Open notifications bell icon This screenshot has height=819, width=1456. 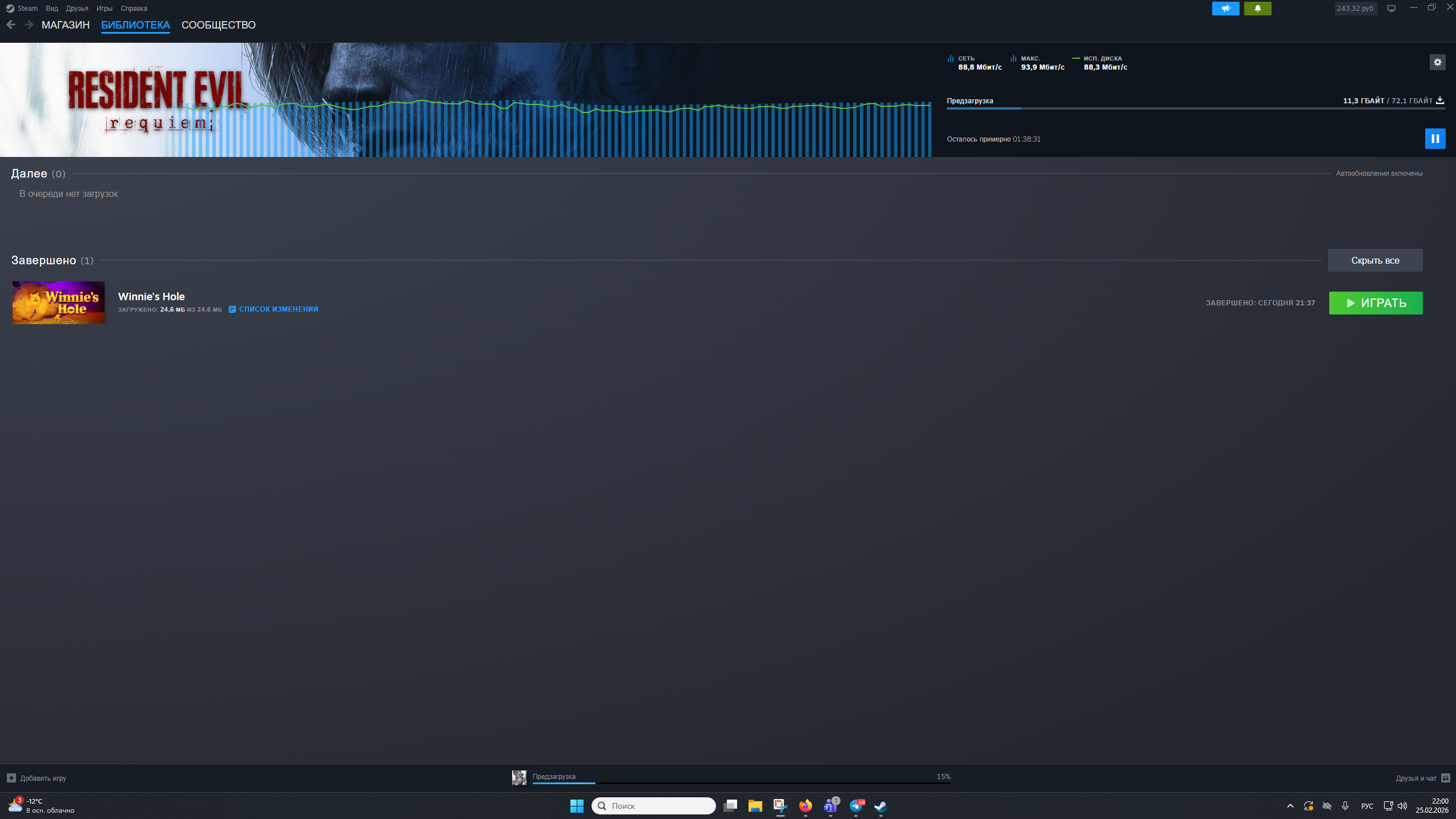pyautogui.click(x=1257, y=9)
